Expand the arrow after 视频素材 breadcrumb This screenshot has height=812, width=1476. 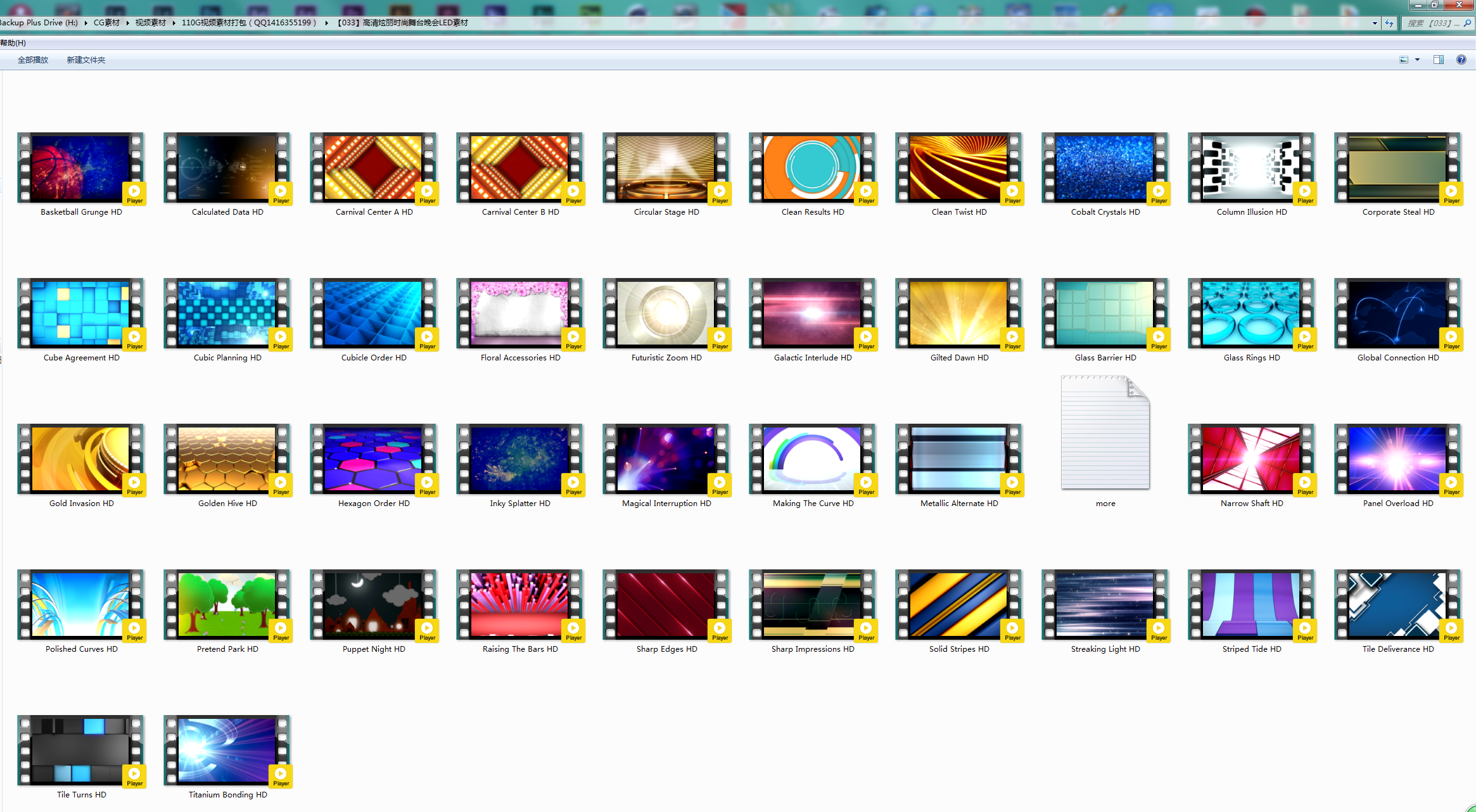point(174,23)
